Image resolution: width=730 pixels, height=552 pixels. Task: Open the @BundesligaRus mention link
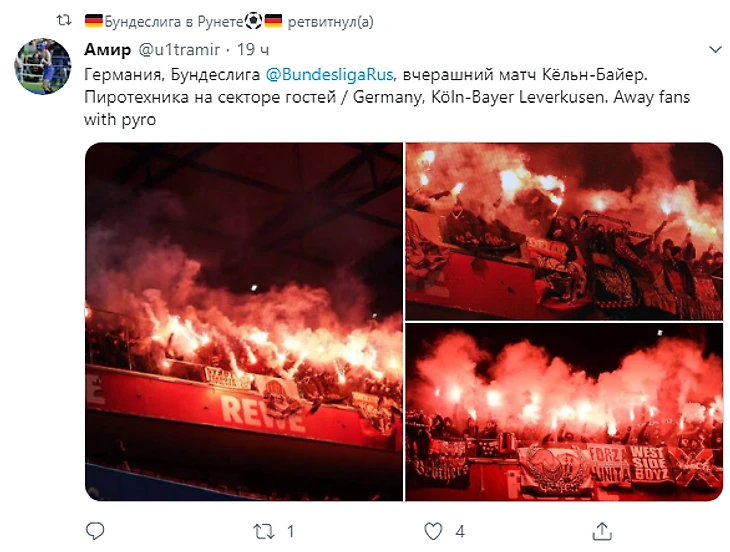pos(329,74)
